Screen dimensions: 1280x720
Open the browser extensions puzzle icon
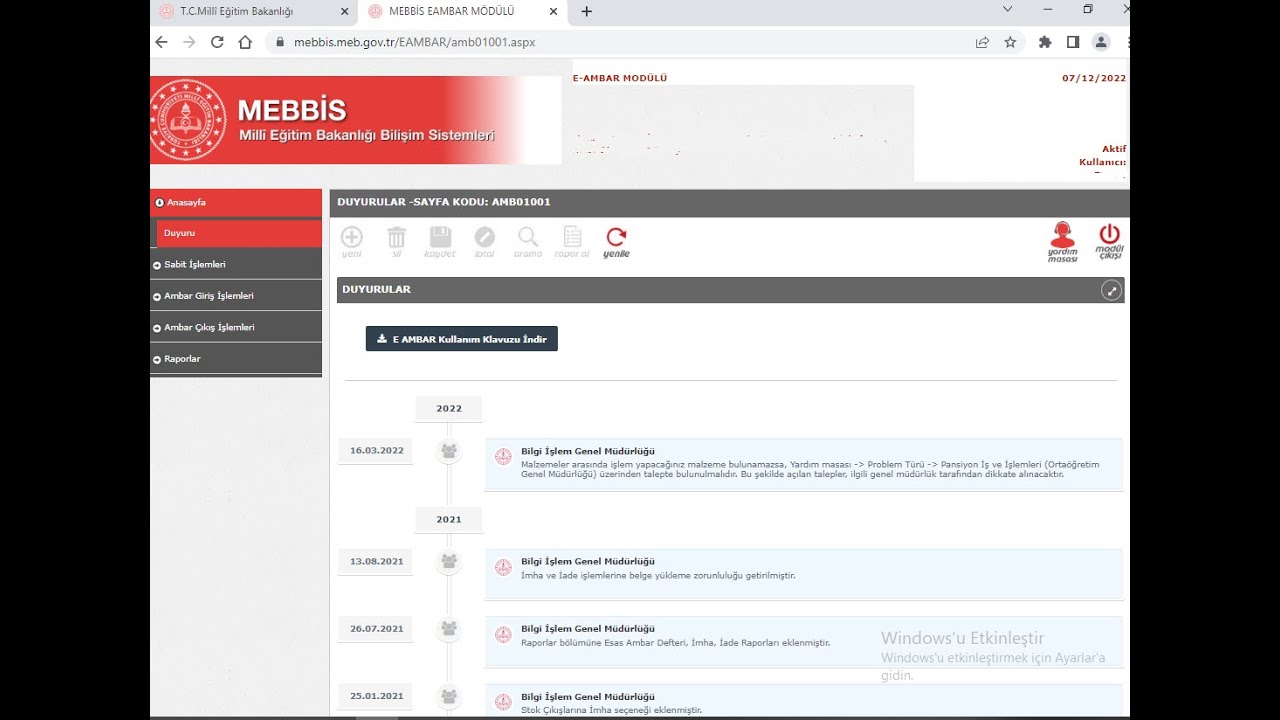(1045, 42)
